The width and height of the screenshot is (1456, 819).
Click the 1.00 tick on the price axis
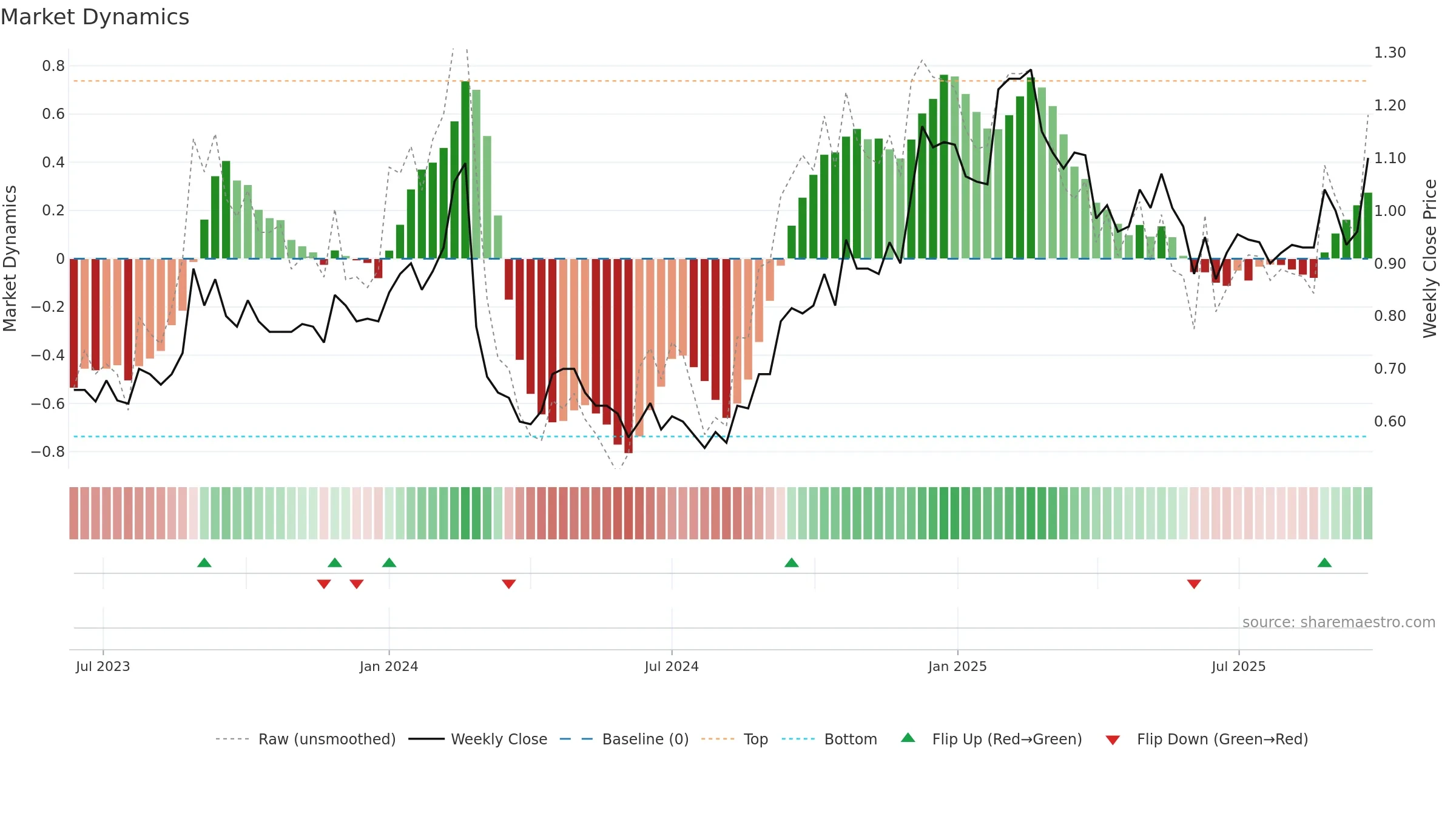pyautogui.click(x=1390, y=211)
